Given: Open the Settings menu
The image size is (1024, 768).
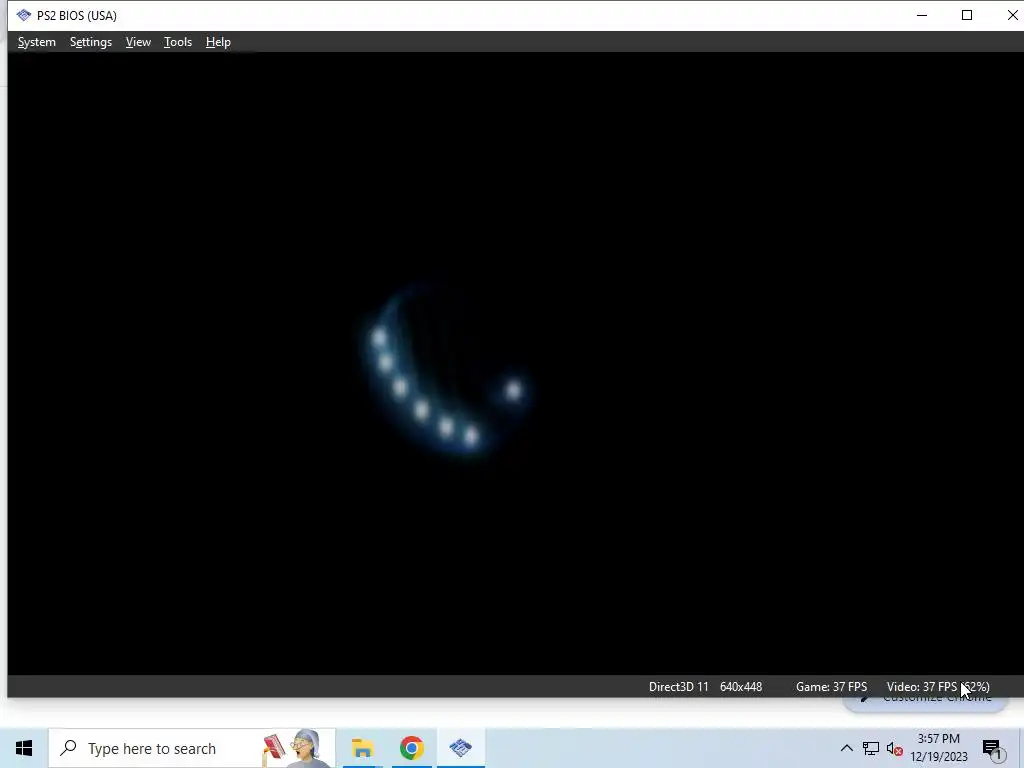Looking at the screenshot, I should point(91,42).
